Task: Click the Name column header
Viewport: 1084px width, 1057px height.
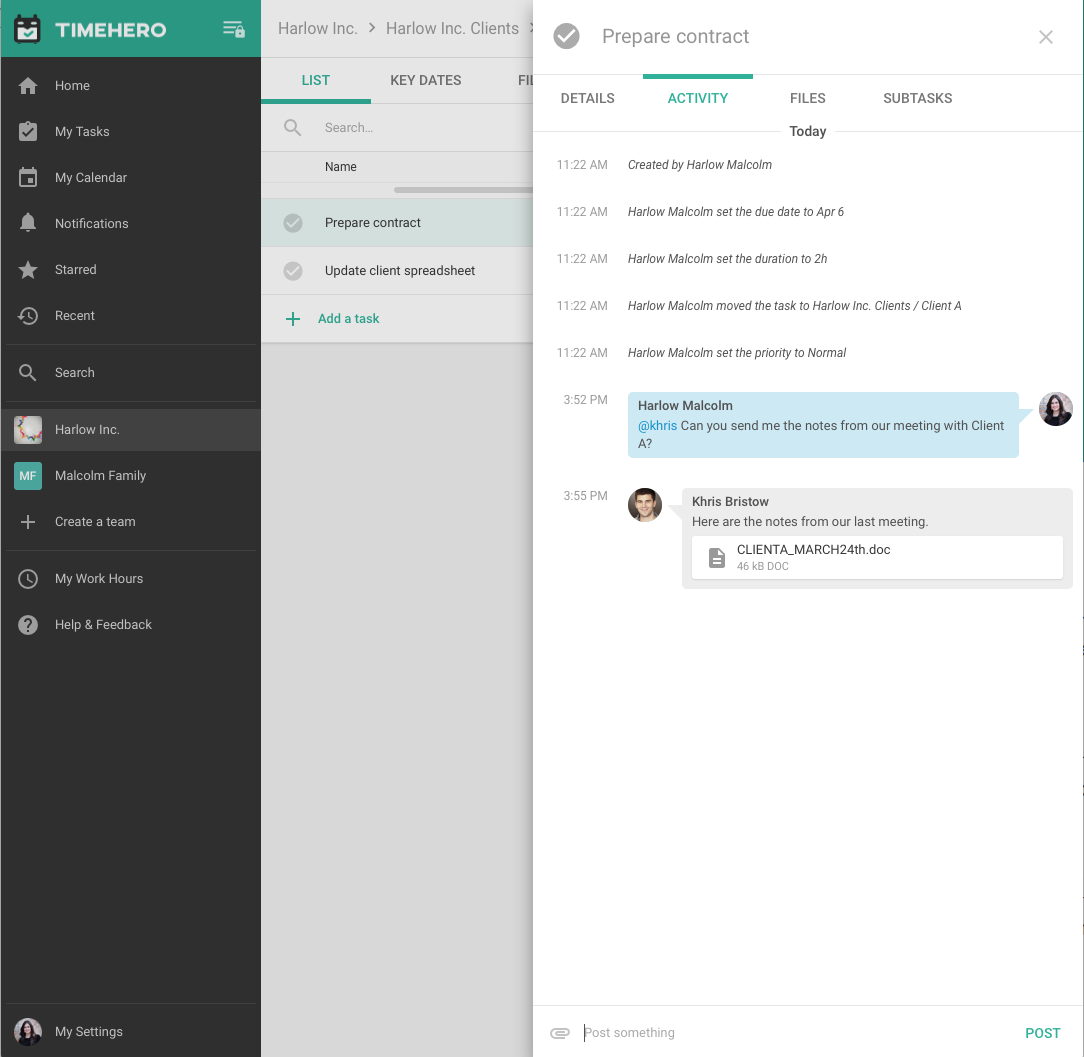Action: pos(340,167)
